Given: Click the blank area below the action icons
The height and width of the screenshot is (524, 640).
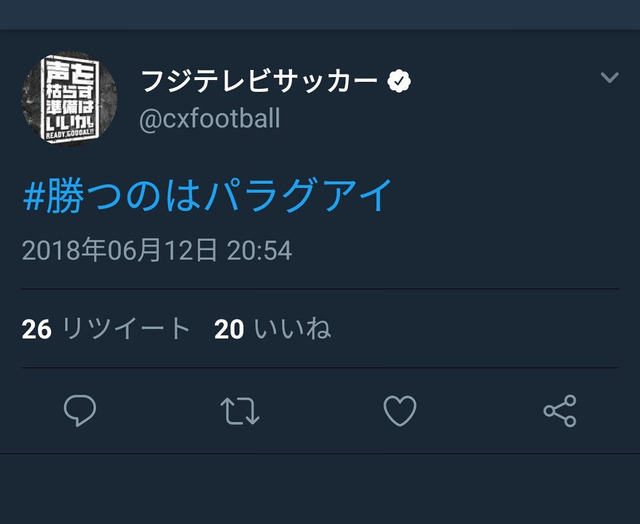Looking at the screenshot, I should click(x=320, y=488).
